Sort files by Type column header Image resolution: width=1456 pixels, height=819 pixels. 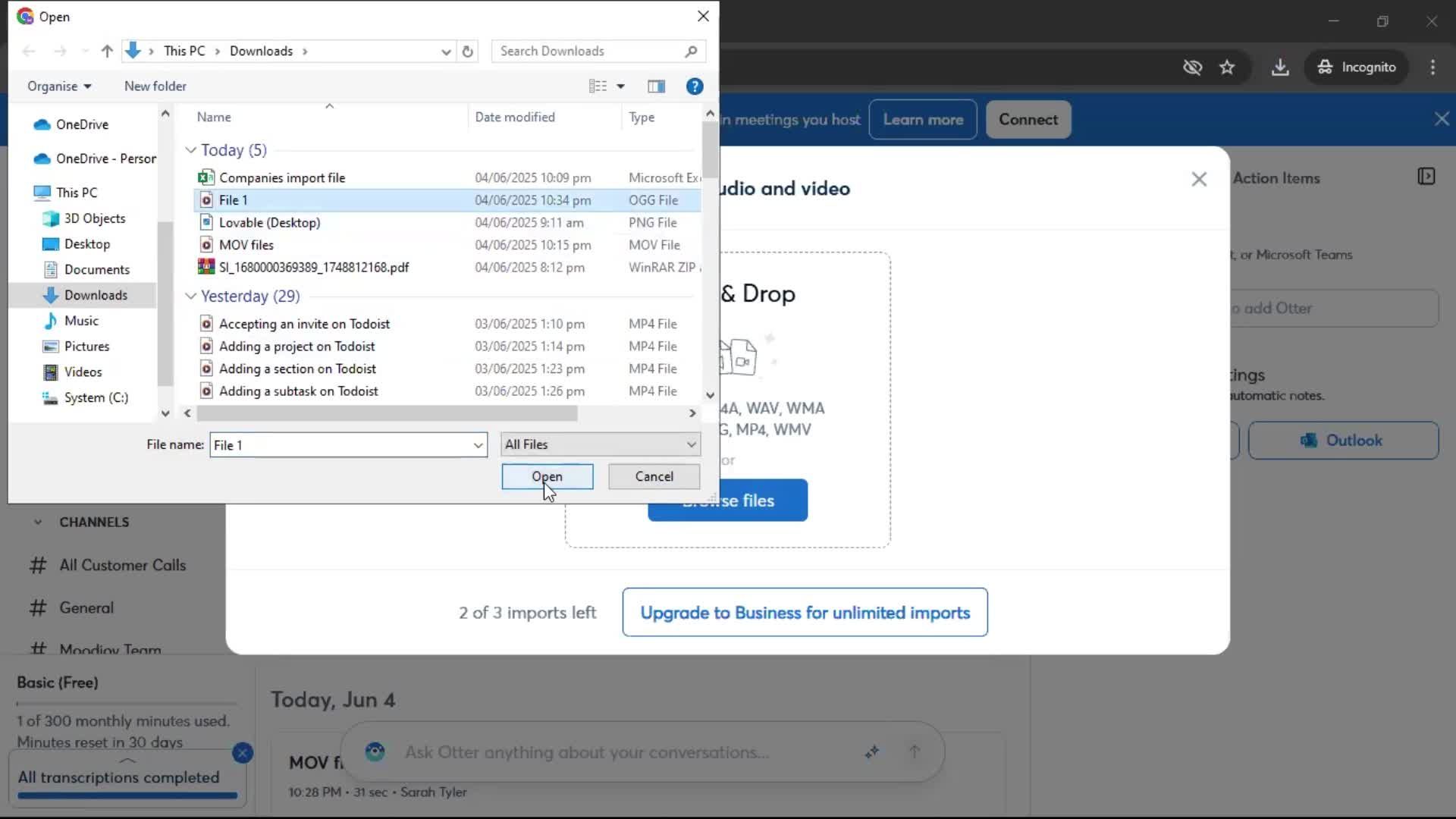(642, 117)
